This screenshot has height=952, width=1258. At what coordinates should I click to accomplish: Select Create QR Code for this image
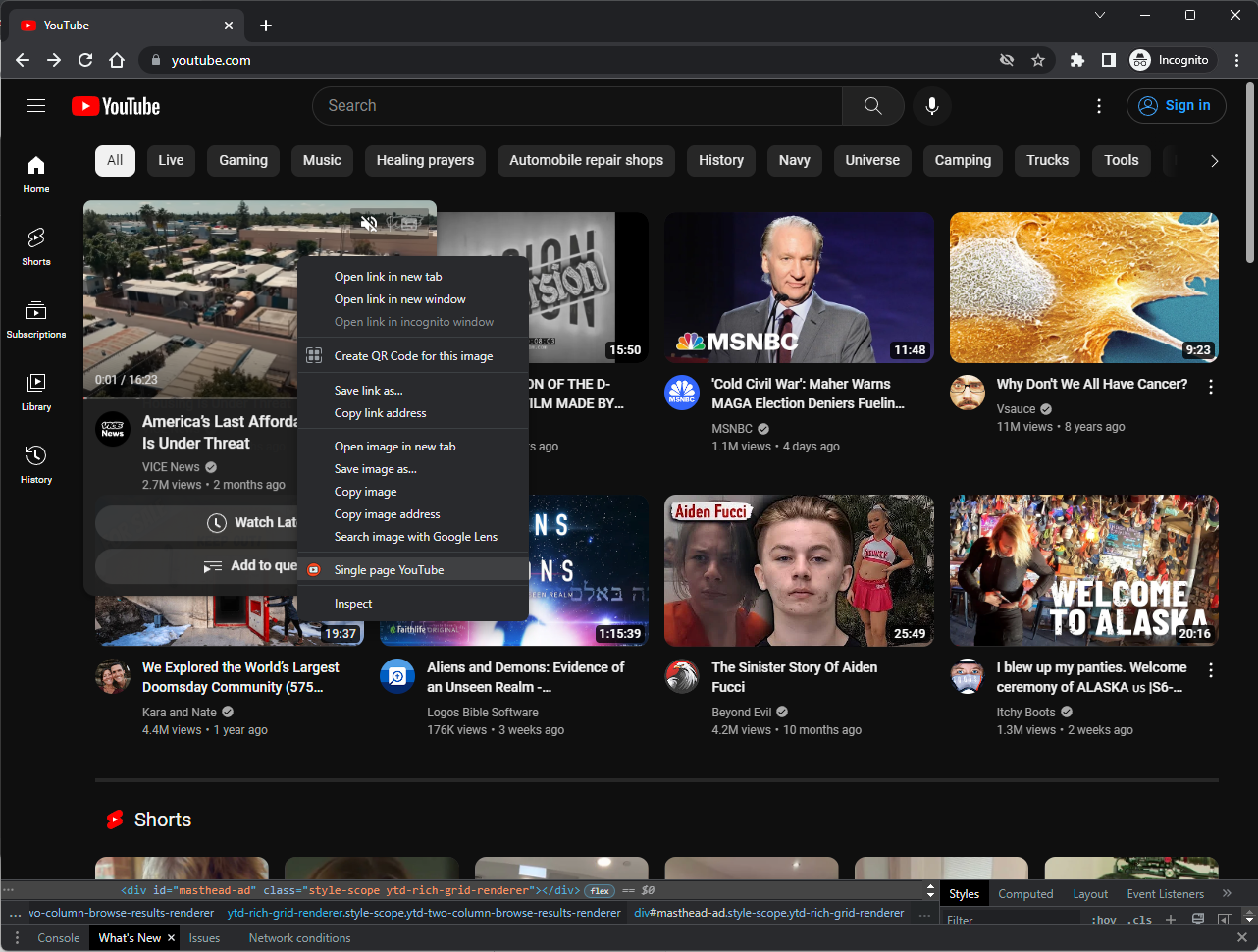(413, 356)
